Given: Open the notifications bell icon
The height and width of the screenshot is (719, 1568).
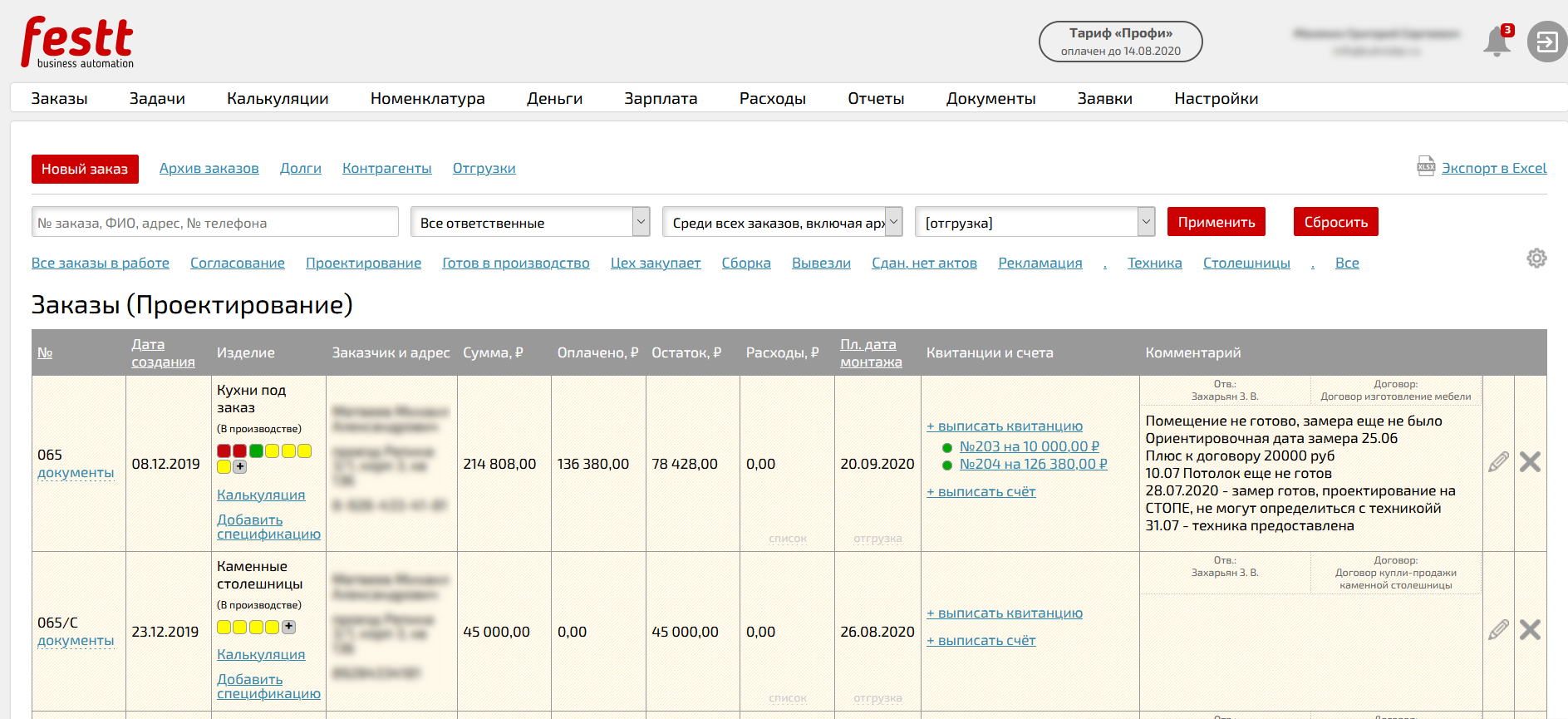Looking at the screenshot, I should [x=1497, y=42].
